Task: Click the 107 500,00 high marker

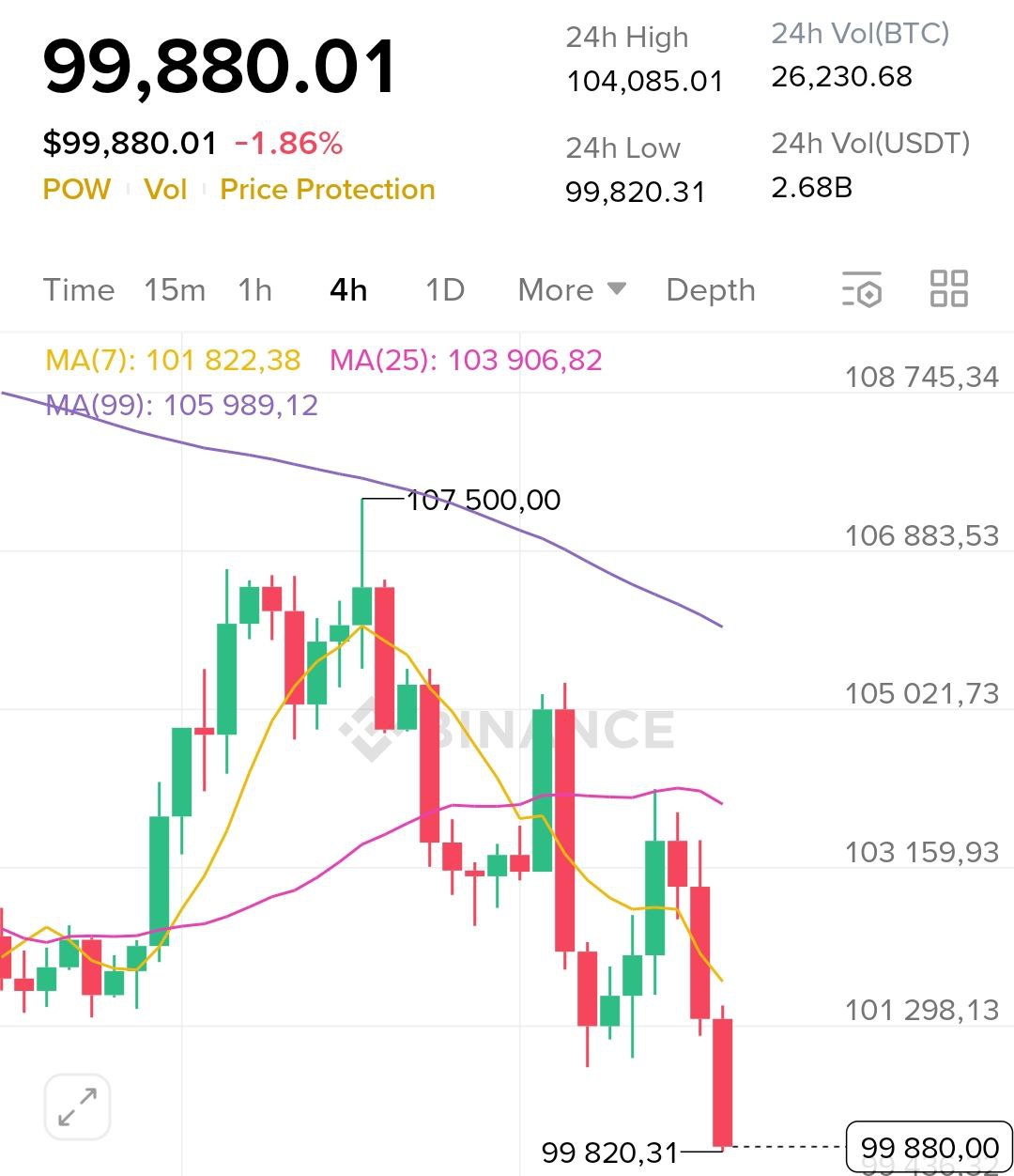Action: click(484, 500)
